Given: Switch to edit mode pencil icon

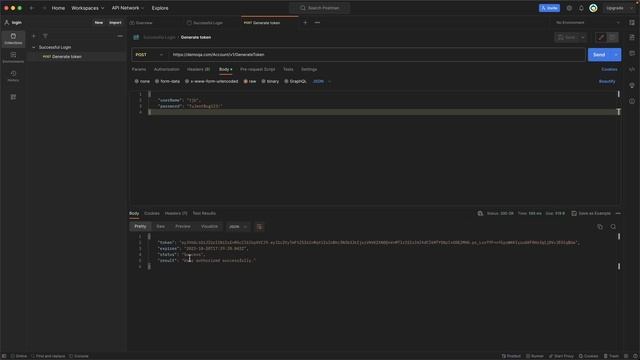Looking at the screenshot, I should (x=601, y=37).
